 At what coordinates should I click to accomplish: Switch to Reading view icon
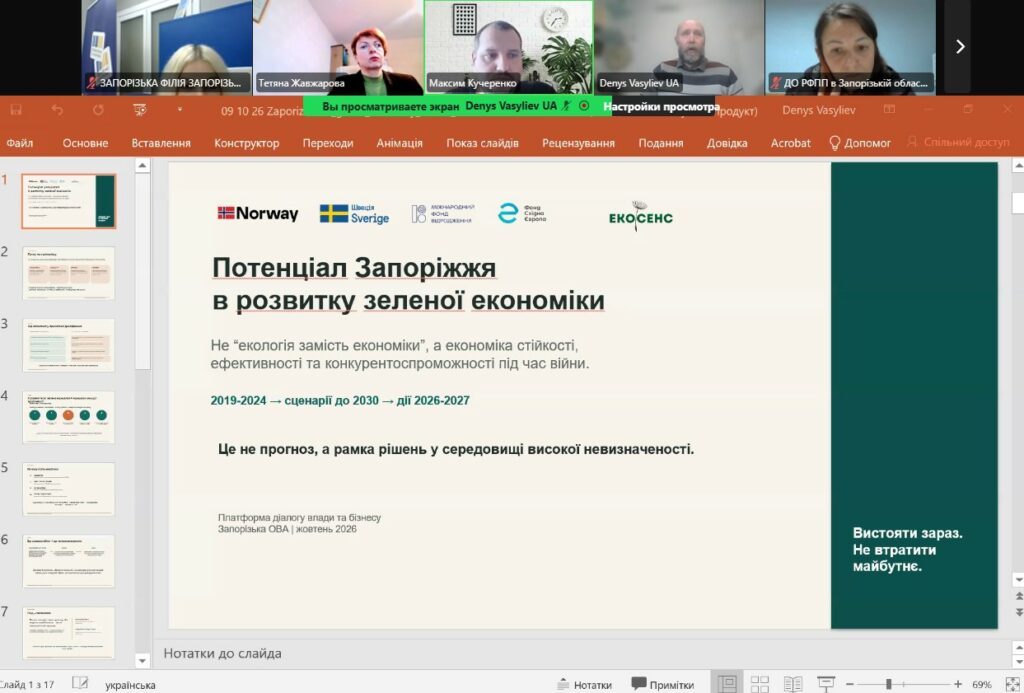point(793,684)
